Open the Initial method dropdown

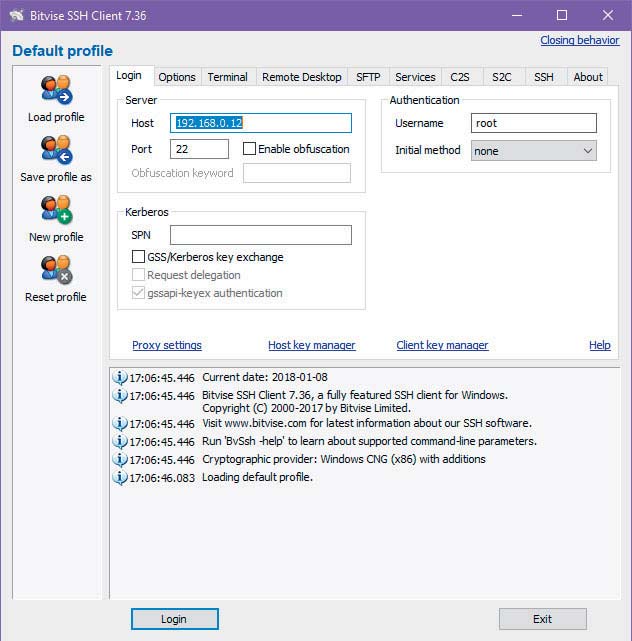(x=533, y=150)
